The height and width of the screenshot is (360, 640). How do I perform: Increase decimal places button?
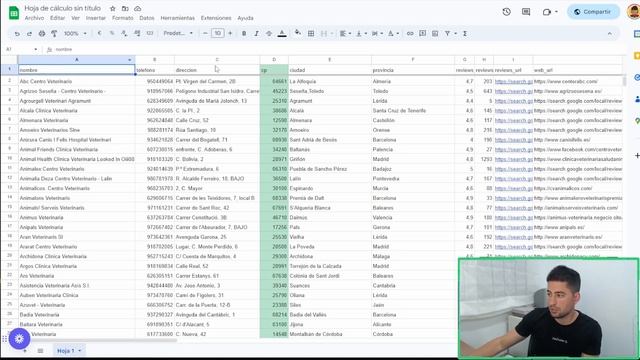pyautogui.click(x=137, y=33)
